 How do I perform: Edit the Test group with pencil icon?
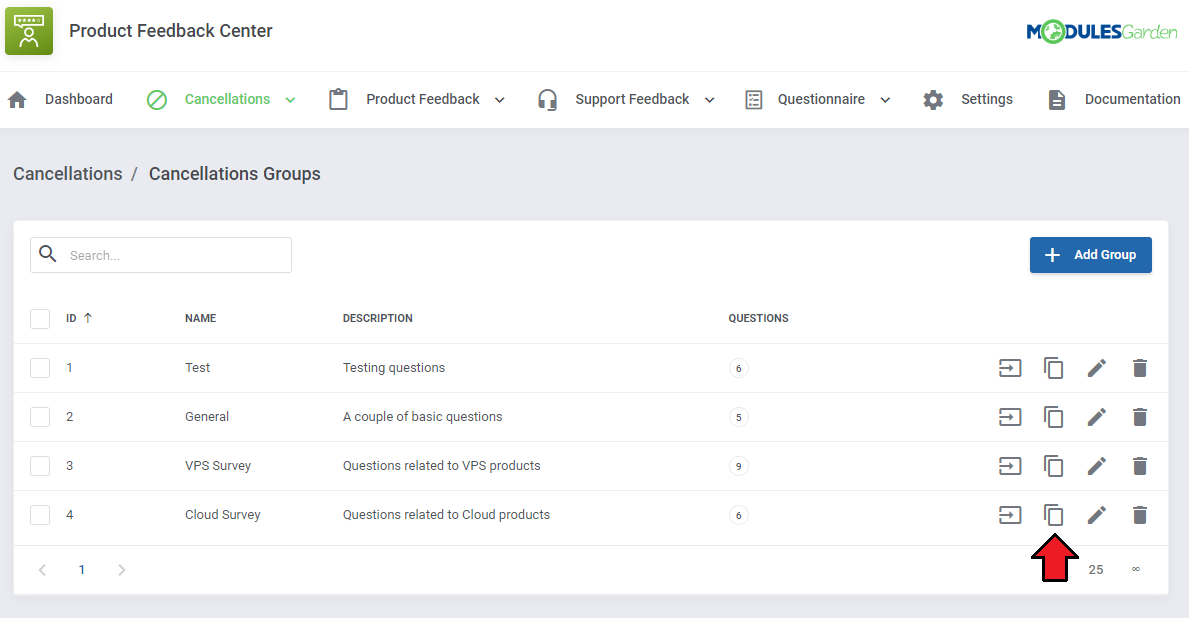[x=1096, y=368]
